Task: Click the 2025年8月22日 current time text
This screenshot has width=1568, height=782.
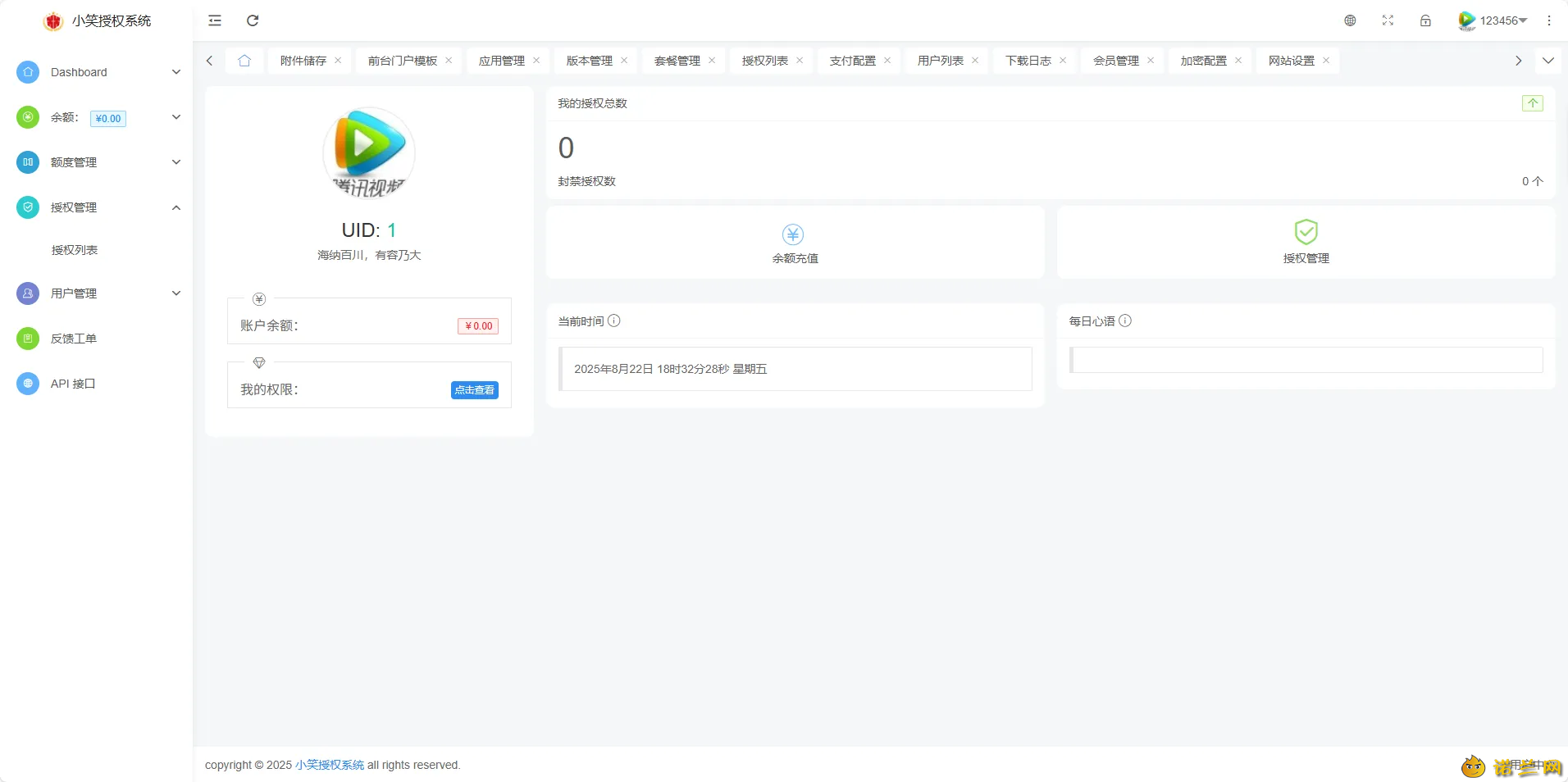Action: pos(670,369)
